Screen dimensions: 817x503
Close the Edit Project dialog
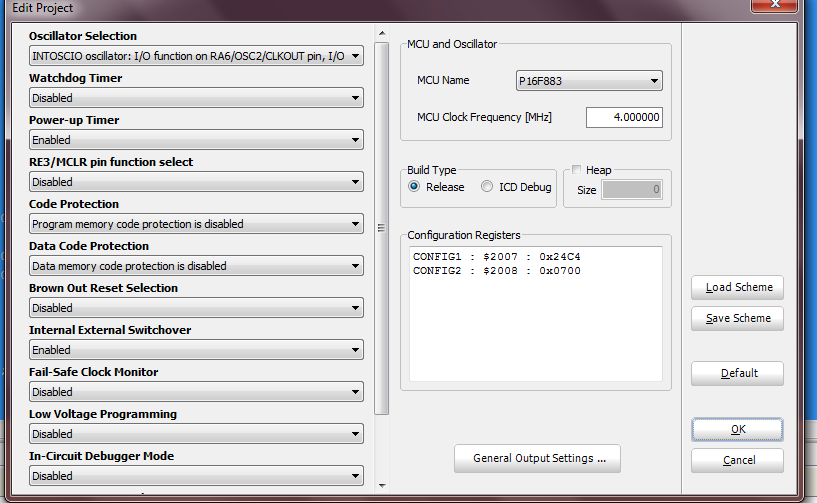[774, 5]
